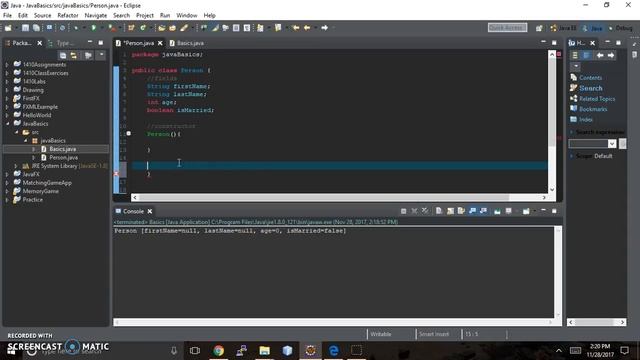This screenshot has height=360, width=640.
Task: Open search expression dropdown in Help view
Action: click(612, 144)
